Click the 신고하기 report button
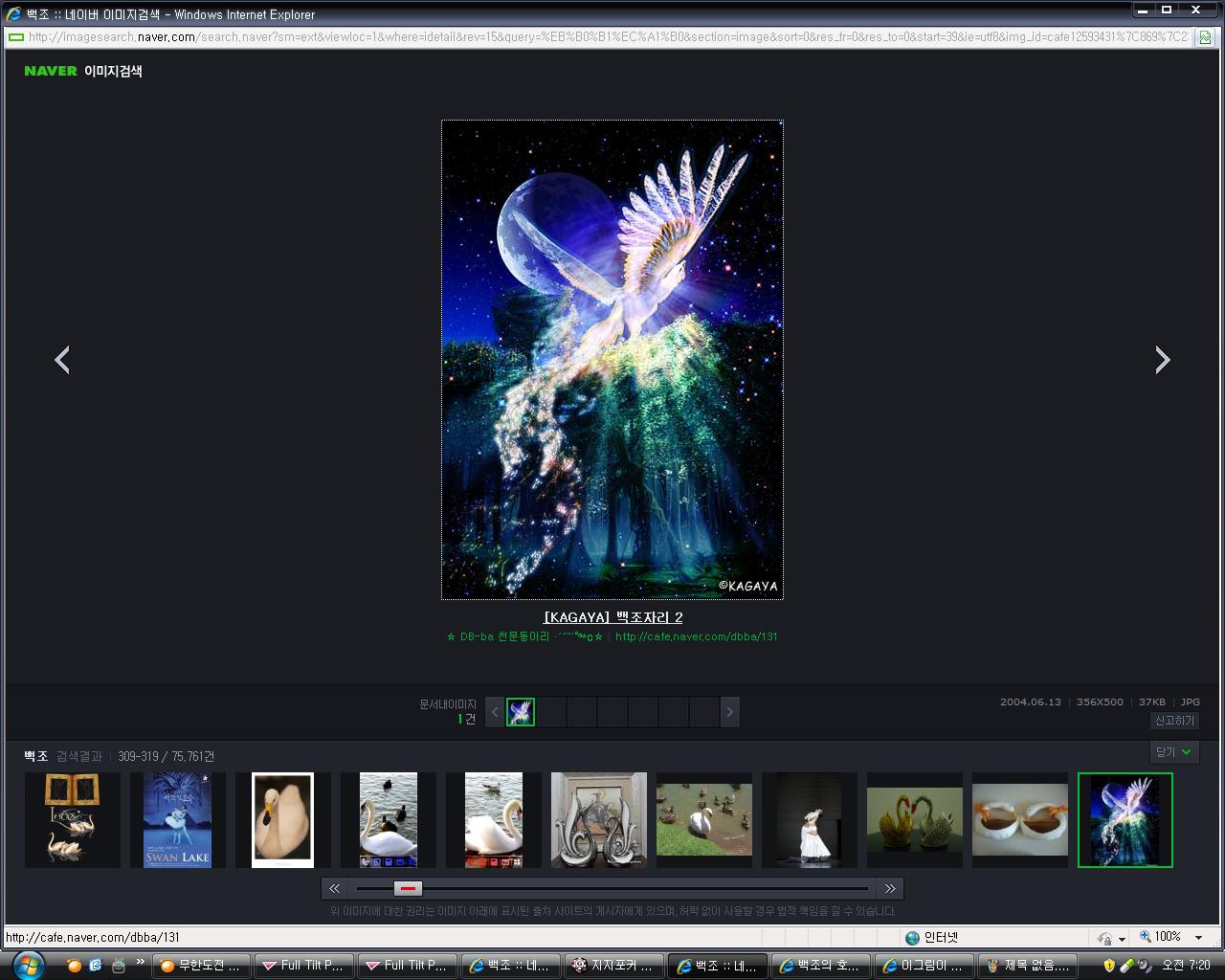1225x980 pixels. point(1174,721)
